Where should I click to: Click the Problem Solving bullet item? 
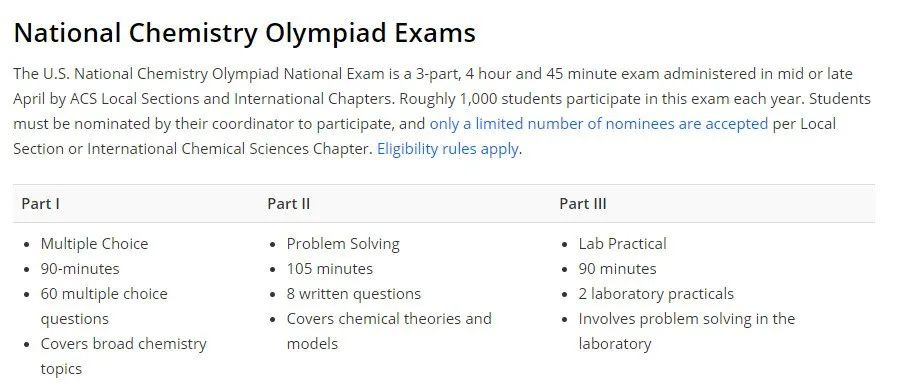pyautogui.click(x=343, y=244)
